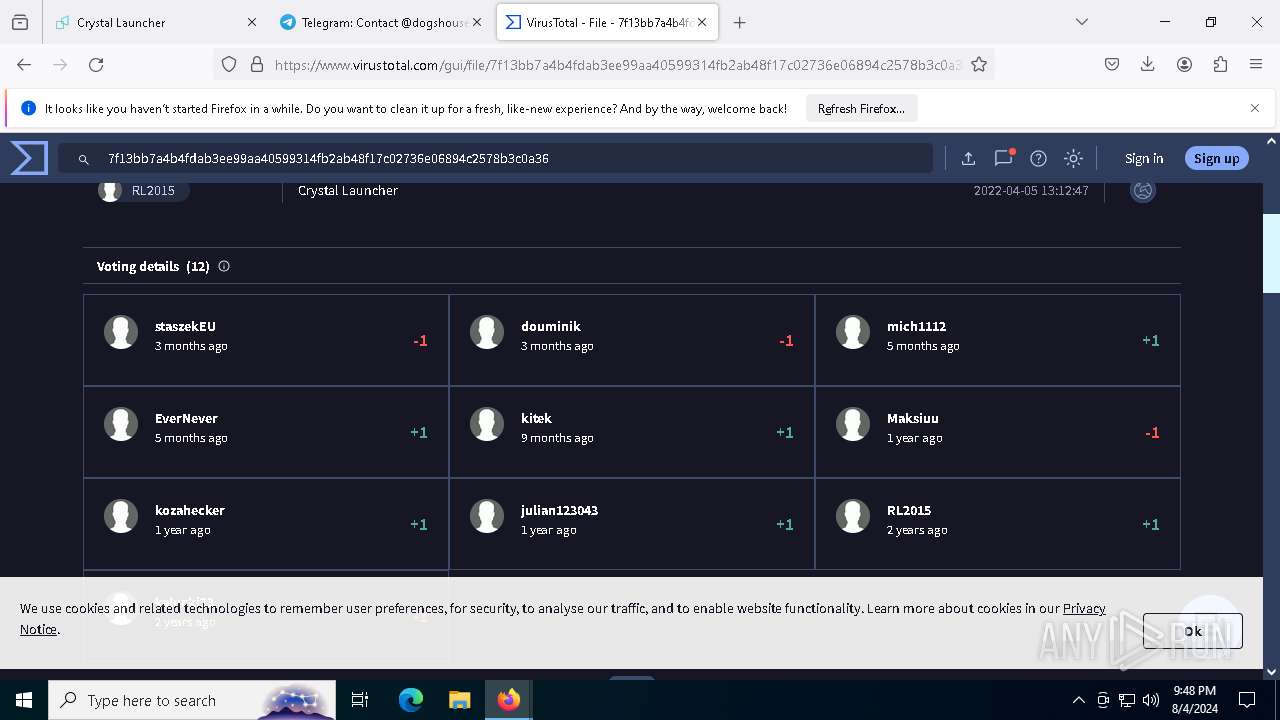This screenshot has width=1280, height=720.
Task: Open a new tab with plus button
Action: [740, 22]
